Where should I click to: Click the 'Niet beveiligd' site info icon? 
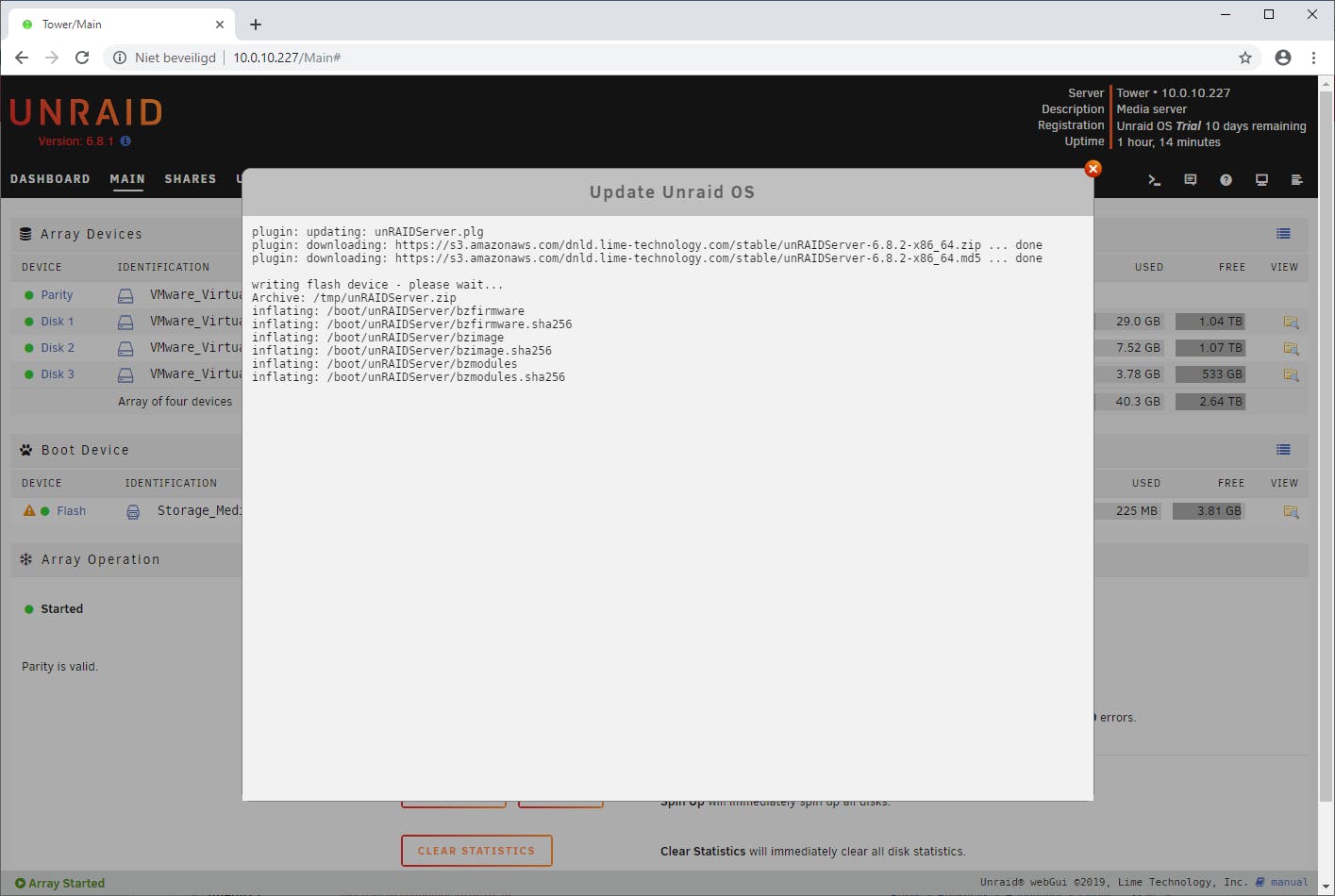tap(120, 58)
